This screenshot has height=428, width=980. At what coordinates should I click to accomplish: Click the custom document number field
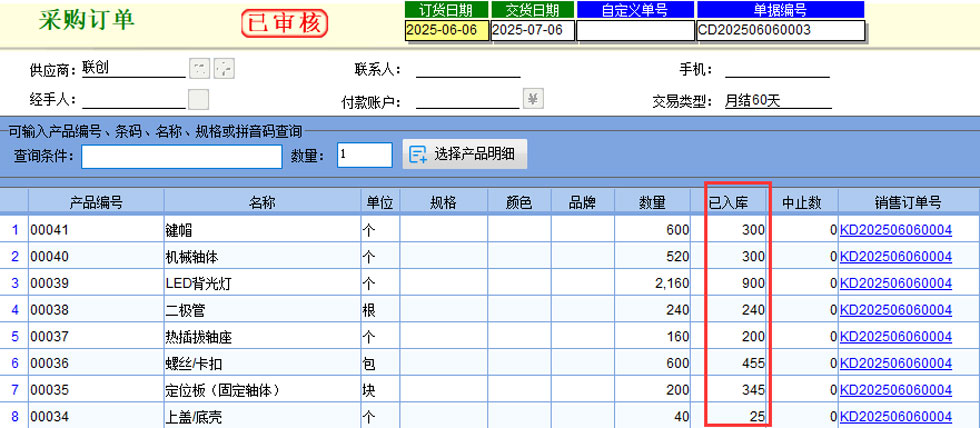[x=634, y=30]
